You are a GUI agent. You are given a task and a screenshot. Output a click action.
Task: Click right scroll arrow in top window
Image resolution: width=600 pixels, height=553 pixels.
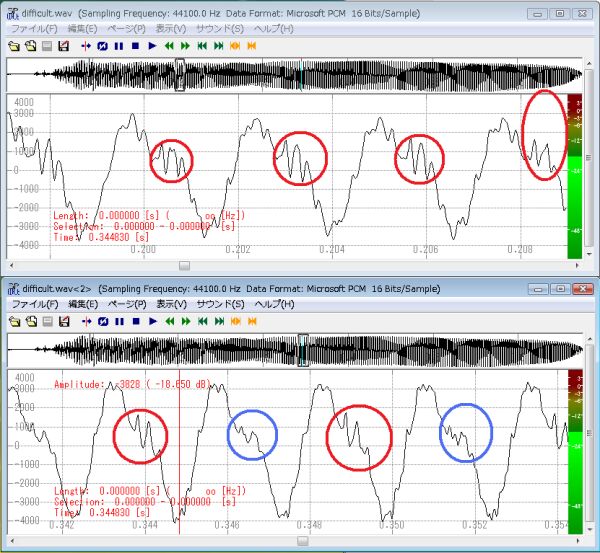[577, 265]
